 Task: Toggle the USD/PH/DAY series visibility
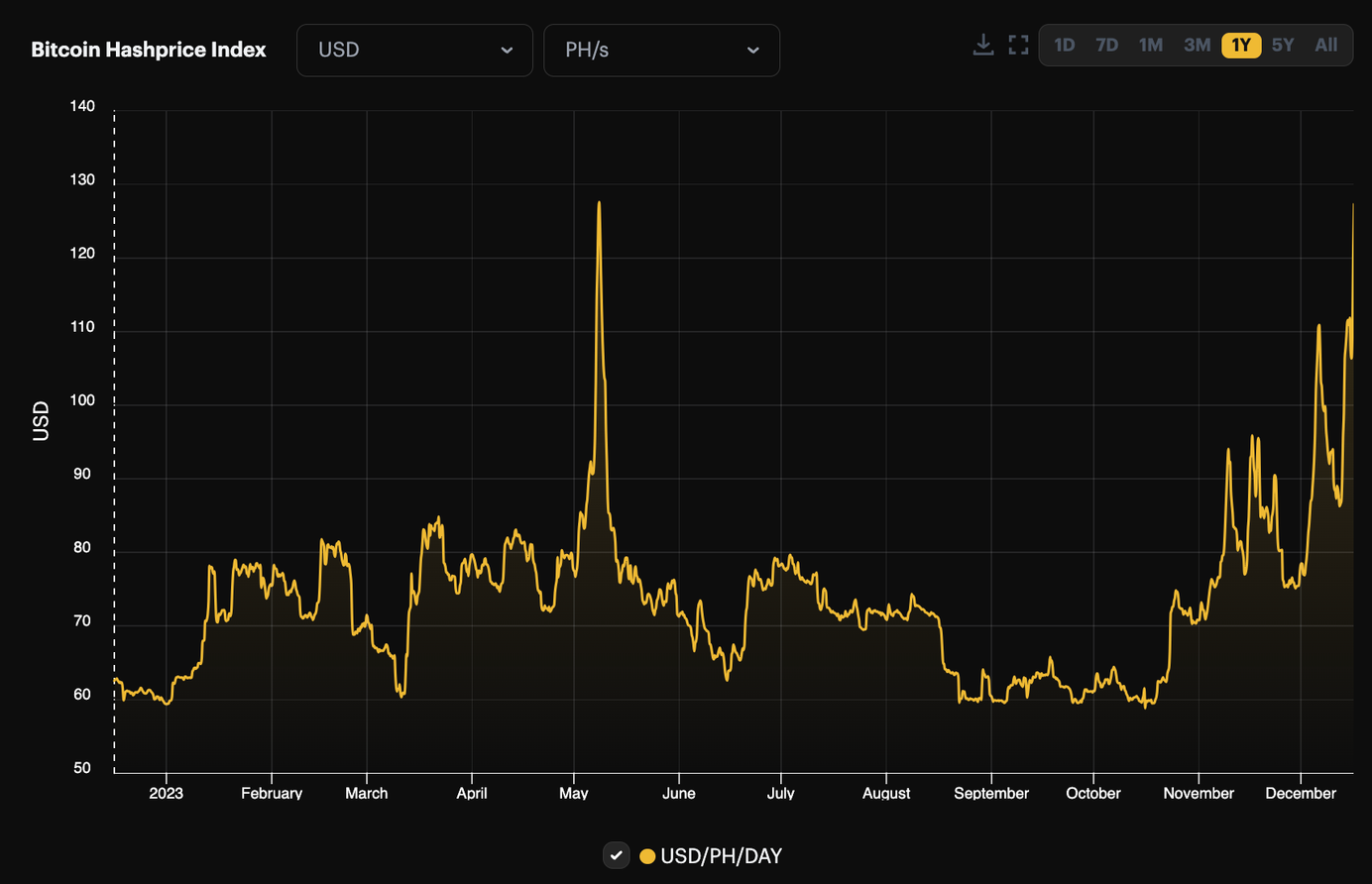click(616, 855)
